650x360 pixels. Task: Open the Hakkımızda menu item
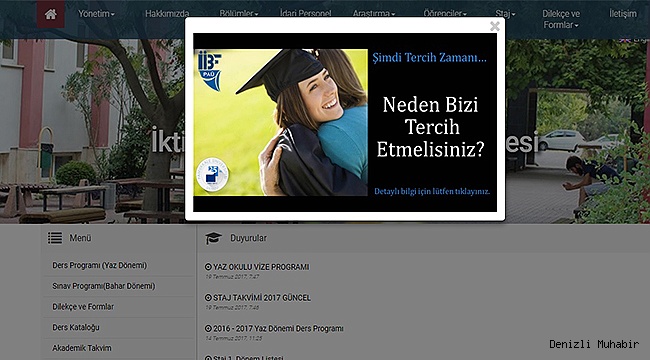(x=167, y=14)
